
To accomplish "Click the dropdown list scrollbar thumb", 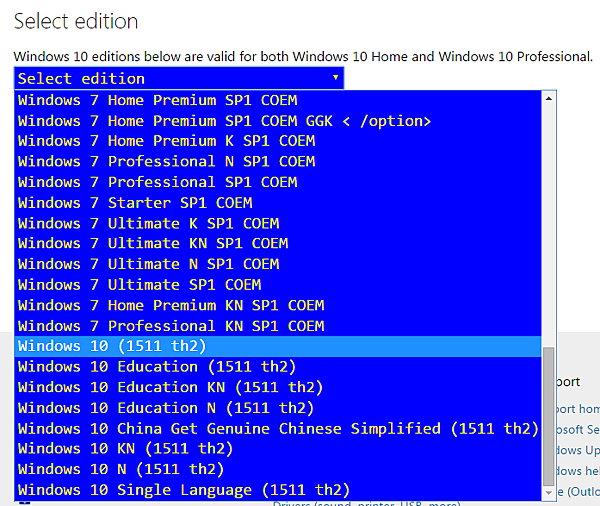I will click(549, 416).
